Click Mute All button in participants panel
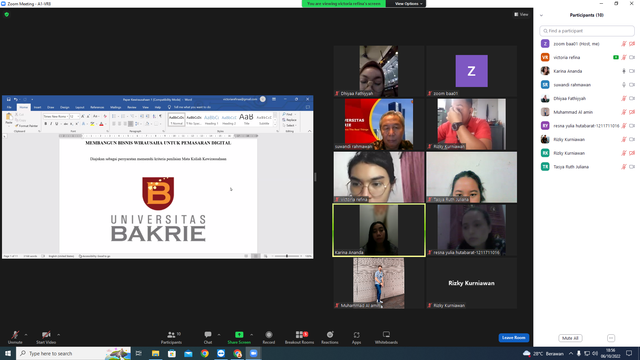The height and width of the screenshot is (360, 640). [x=570, y=338]
